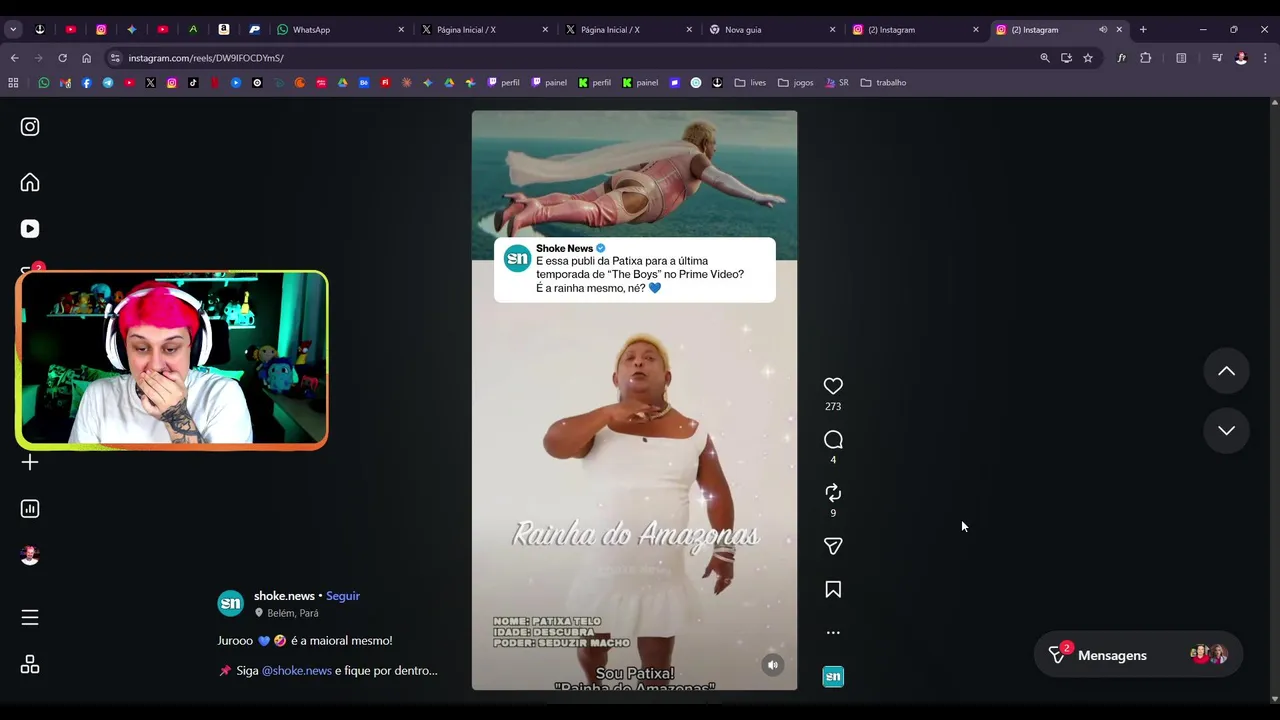The image size is (1280, 720).
Task: Open the Mensagens floating panel
Action: pos(1138,655)
